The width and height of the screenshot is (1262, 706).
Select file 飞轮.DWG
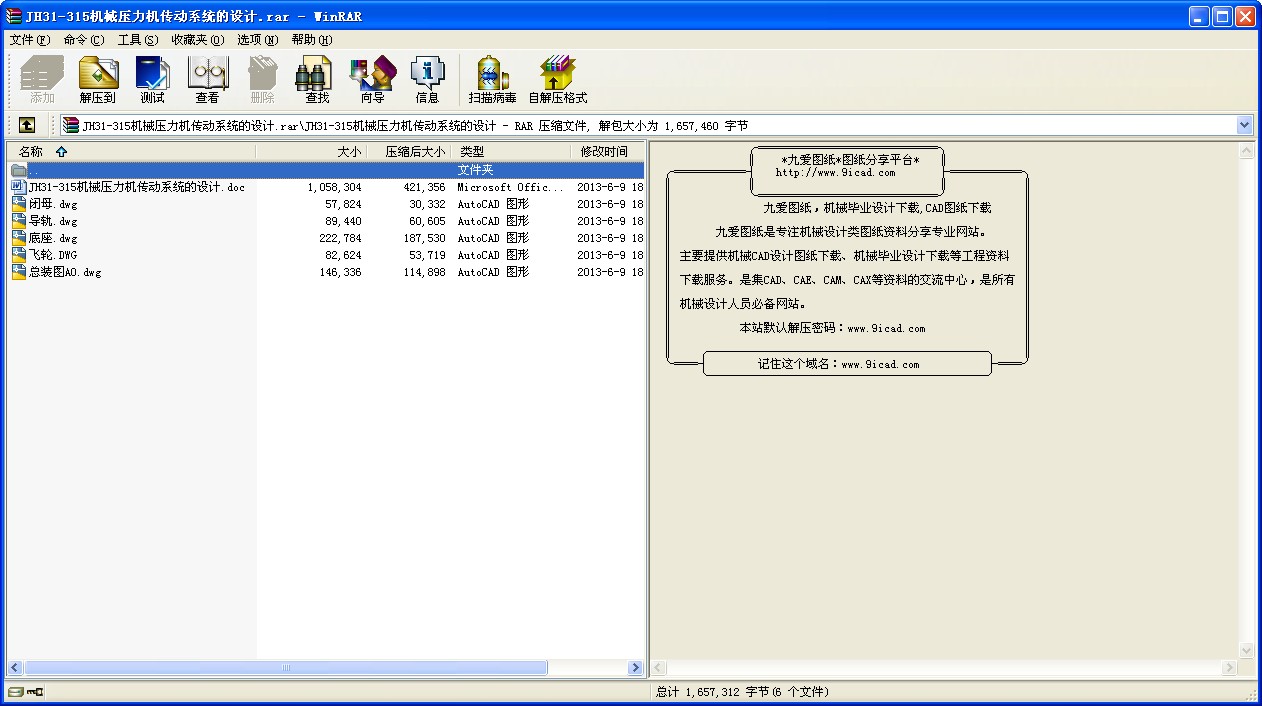click(53, 255)
